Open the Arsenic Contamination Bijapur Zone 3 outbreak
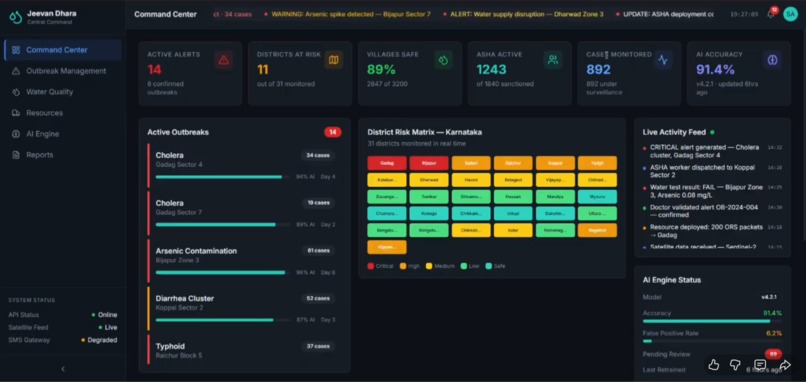806x382 pixels. point(244,261)
